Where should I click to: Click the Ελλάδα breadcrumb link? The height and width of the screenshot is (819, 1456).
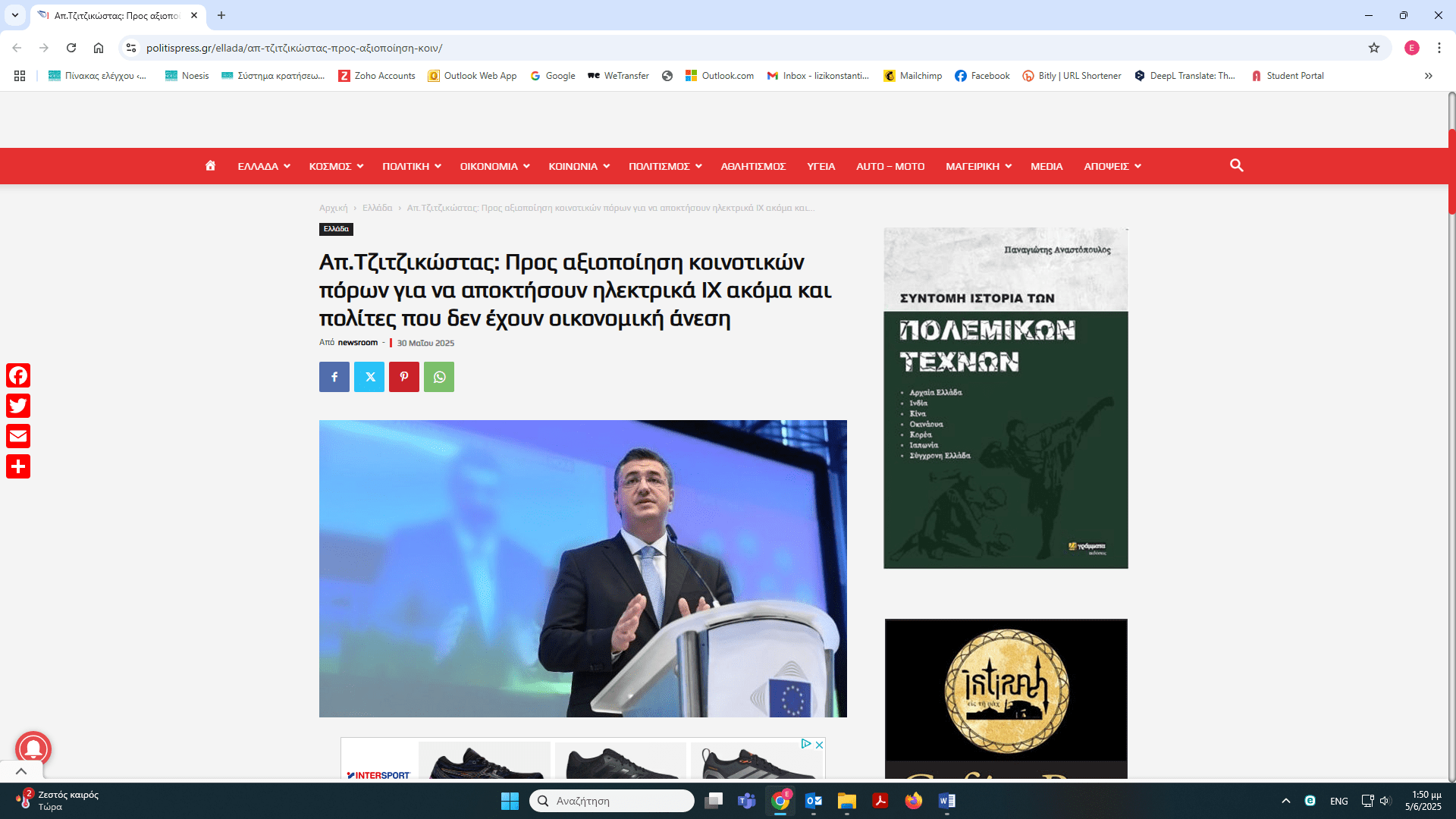coord(377,208)
